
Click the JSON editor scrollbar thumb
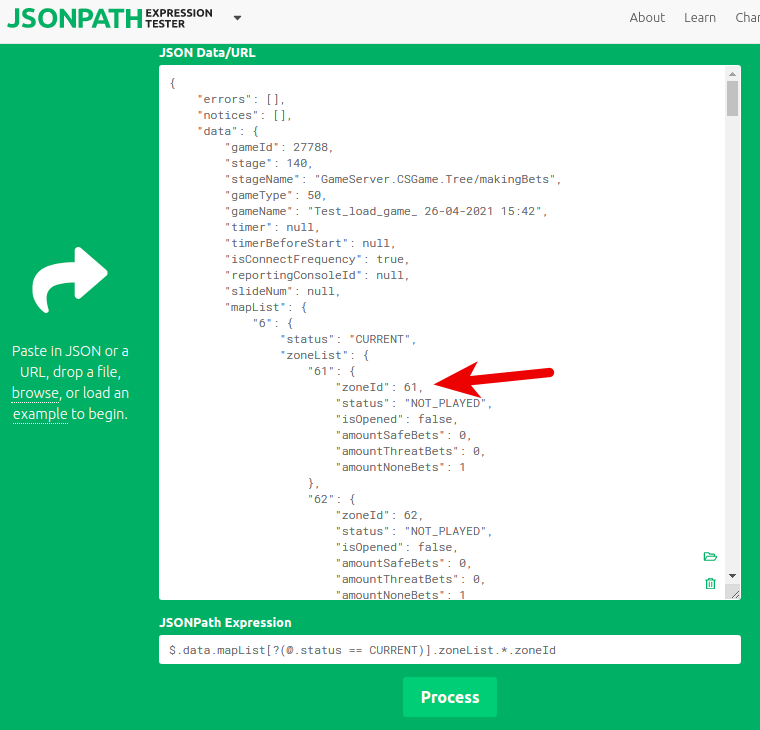(732, 98)
